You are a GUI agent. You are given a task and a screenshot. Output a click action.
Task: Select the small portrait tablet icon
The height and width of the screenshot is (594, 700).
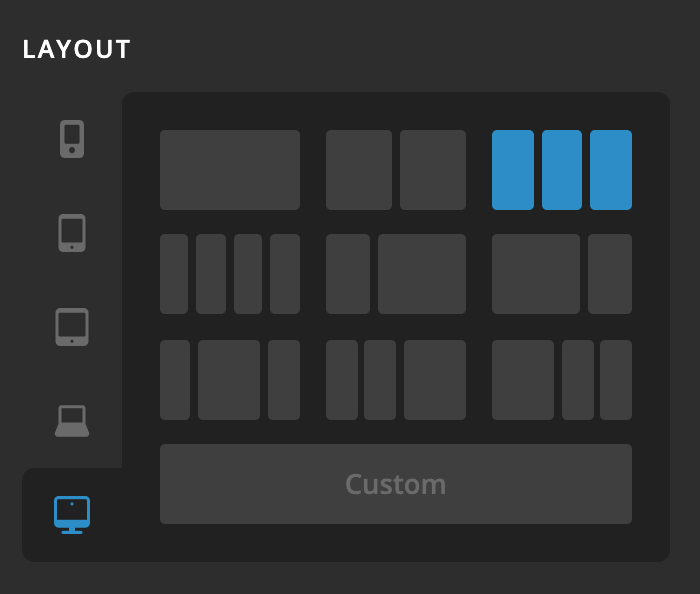(x=72, y=233)
